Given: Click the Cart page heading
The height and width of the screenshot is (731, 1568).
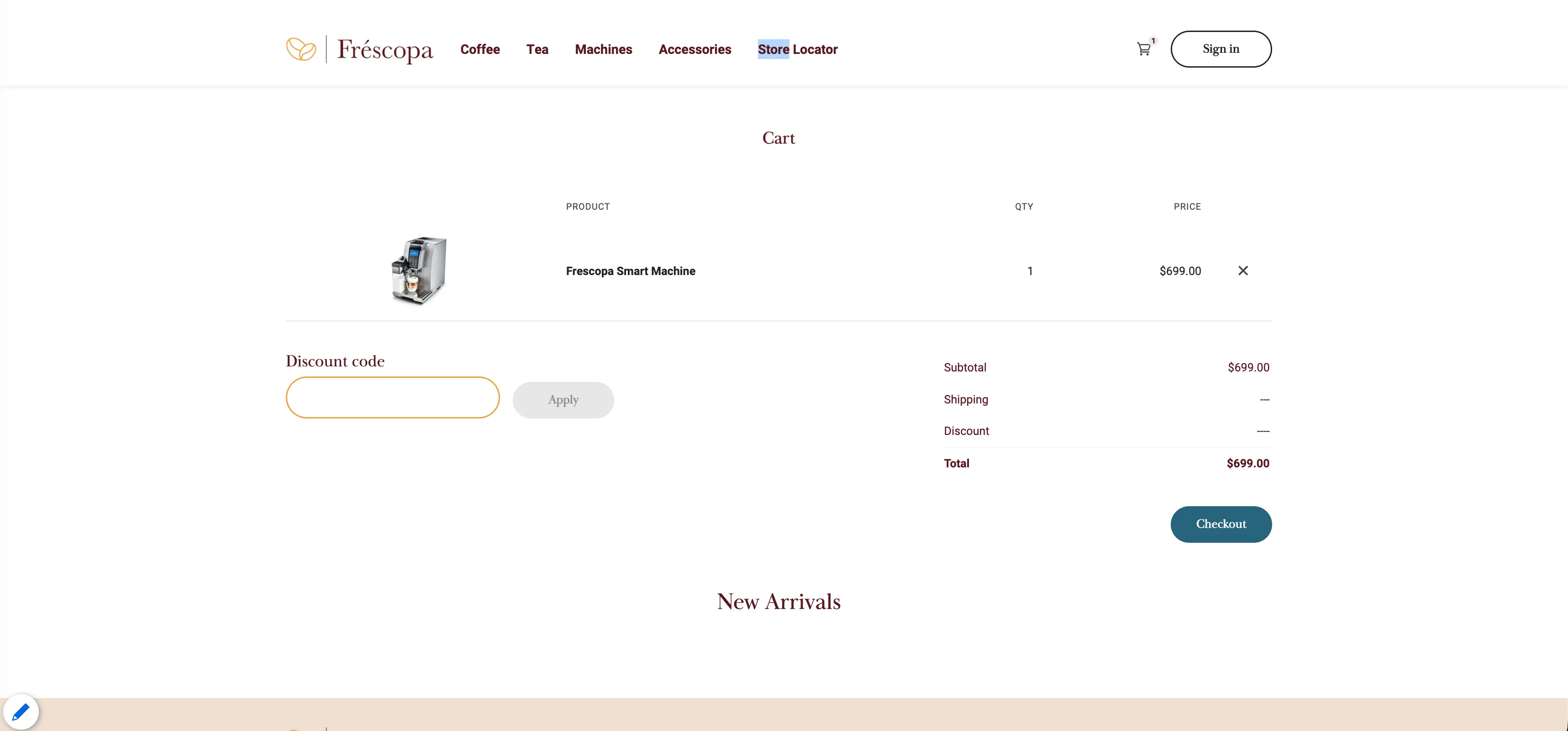Looking at the screenshot, I should click(x=779, y=138).
